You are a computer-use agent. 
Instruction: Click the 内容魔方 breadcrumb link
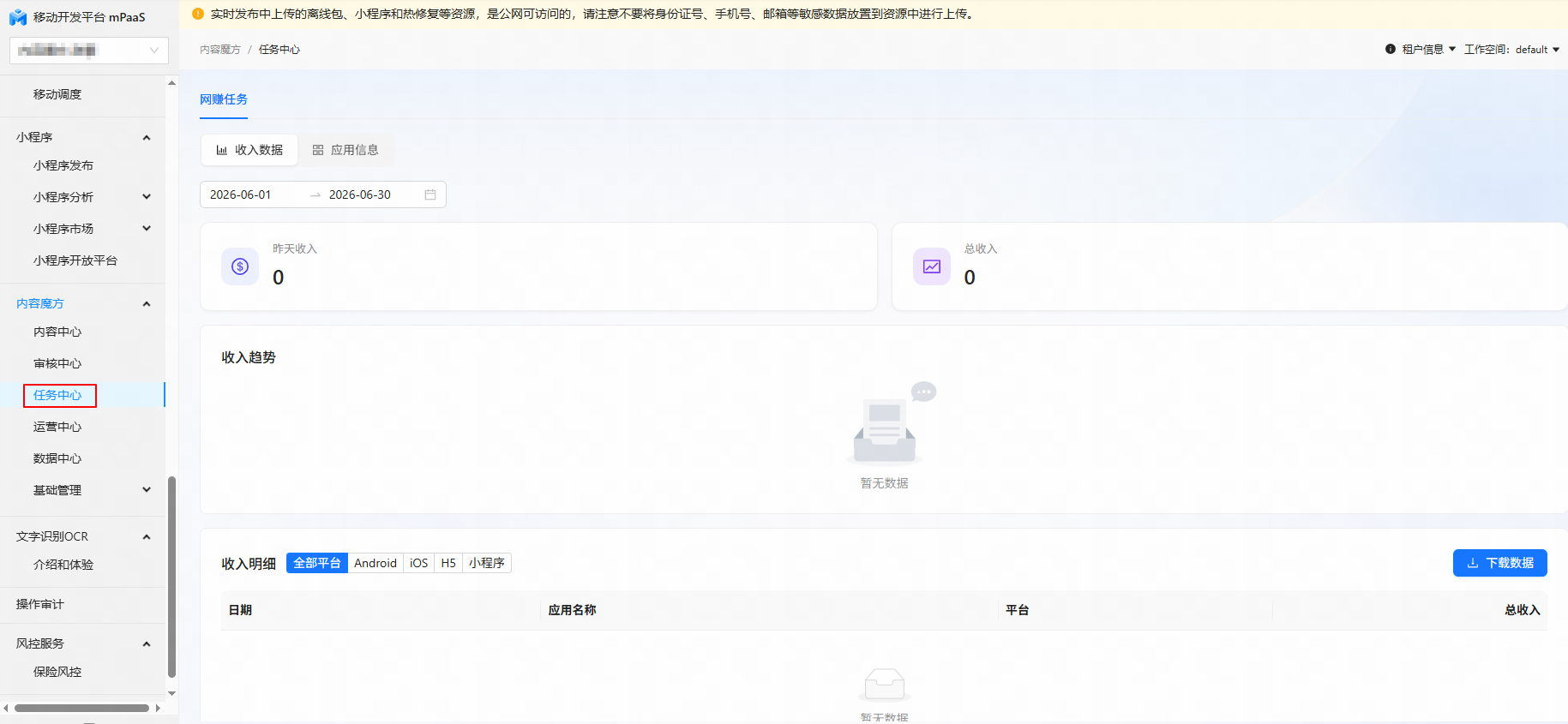[220, 50]
